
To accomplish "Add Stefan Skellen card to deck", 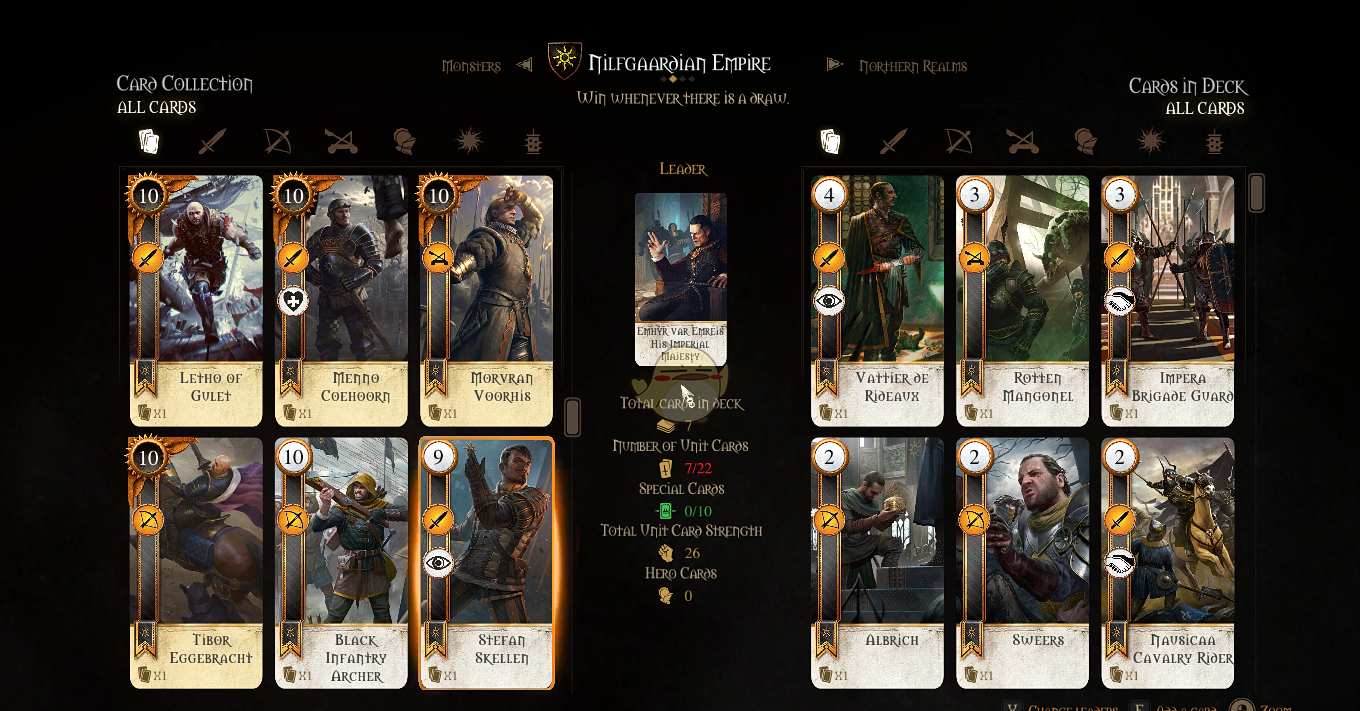I will point(487,563).
